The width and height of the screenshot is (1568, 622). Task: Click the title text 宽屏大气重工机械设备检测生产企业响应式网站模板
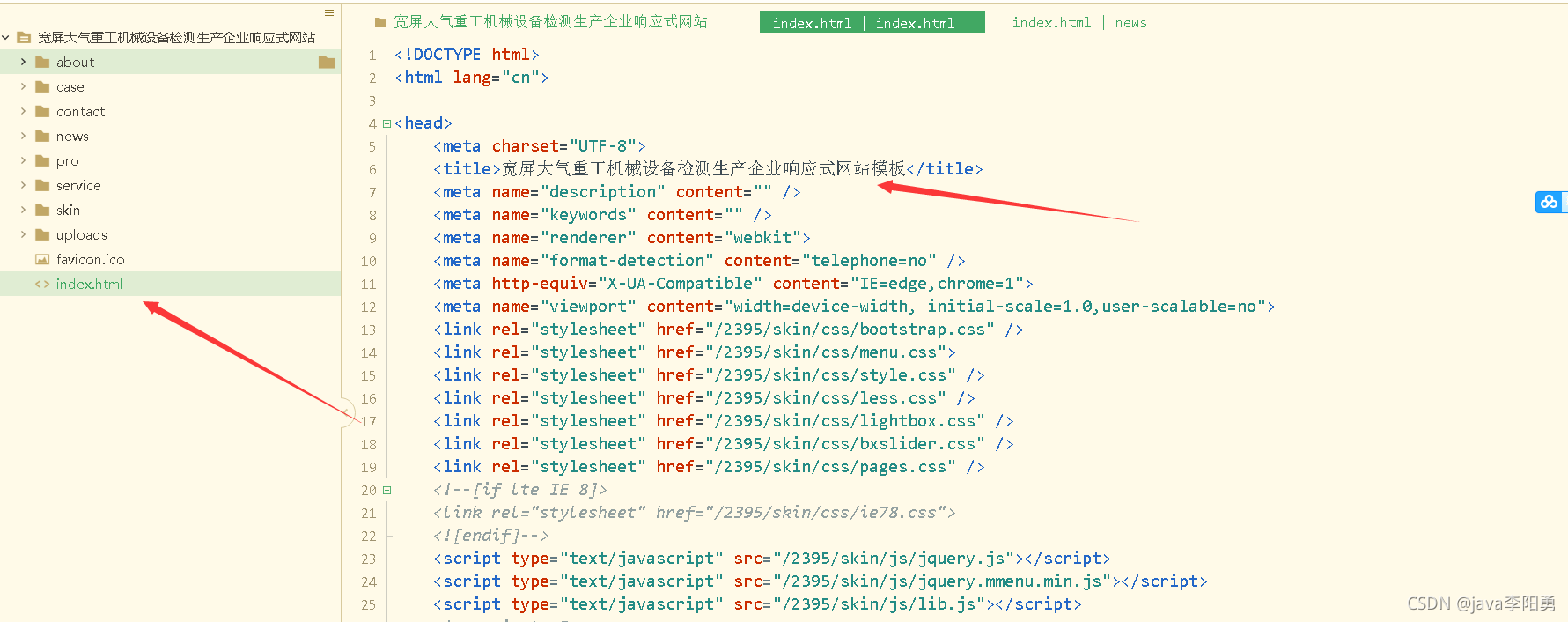[x=703, y=168]
